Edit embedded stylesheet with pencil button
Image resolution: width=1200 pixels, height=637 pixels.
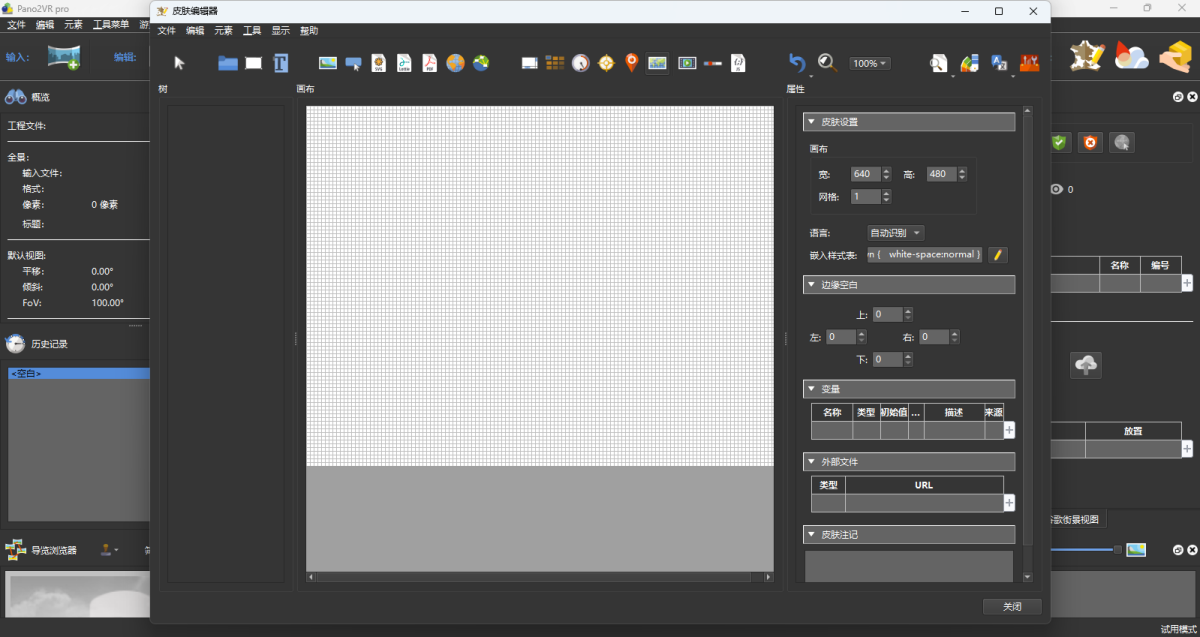(x=997, y=255)
